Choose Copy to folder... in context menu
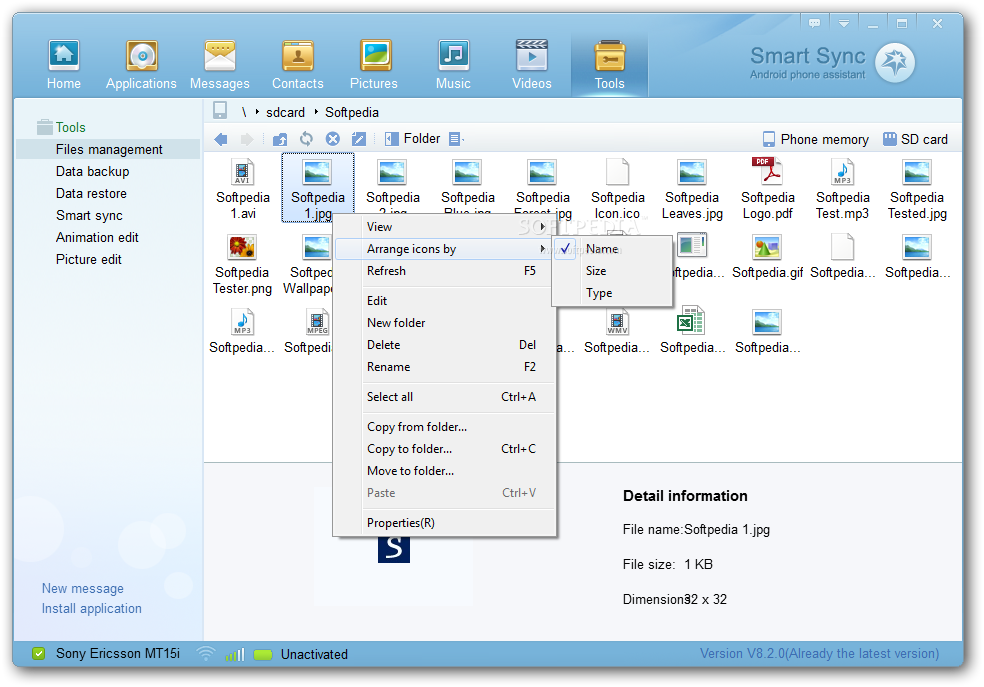The height and width of the screenshot is (687, 984). tap(445, 449)
